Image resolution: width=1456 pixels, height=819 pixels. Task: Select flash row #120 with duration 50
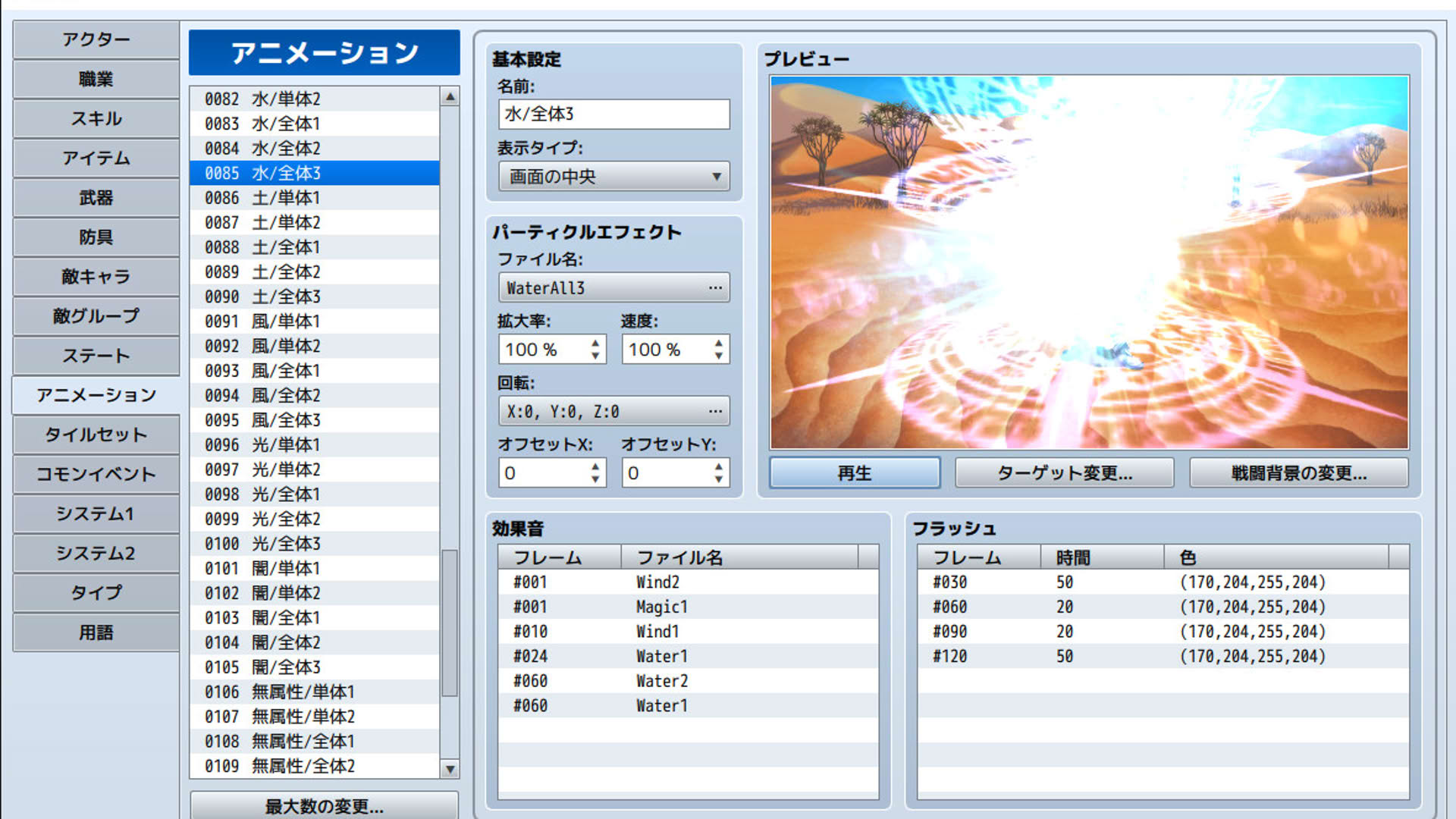pos(1163,657)
